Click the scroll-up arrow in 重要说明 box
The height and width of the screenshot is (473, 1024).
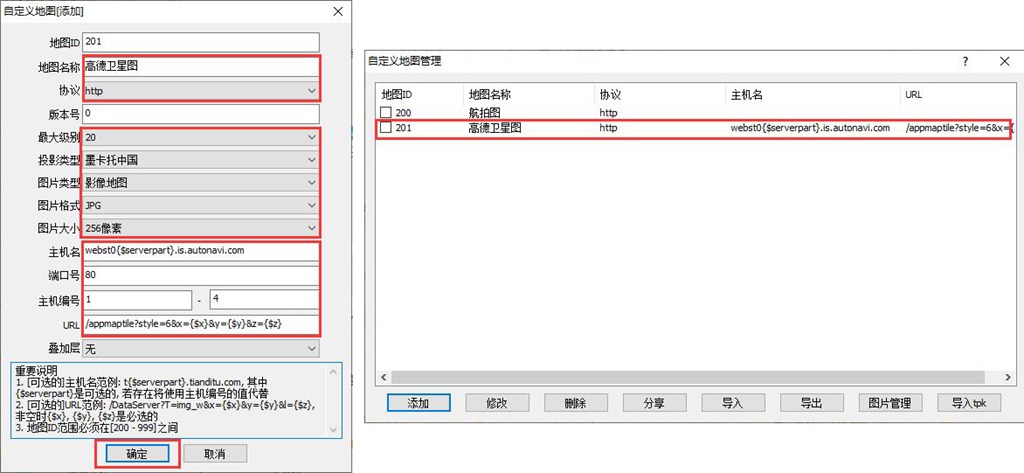pyautogui.click(x=335, y=372)
